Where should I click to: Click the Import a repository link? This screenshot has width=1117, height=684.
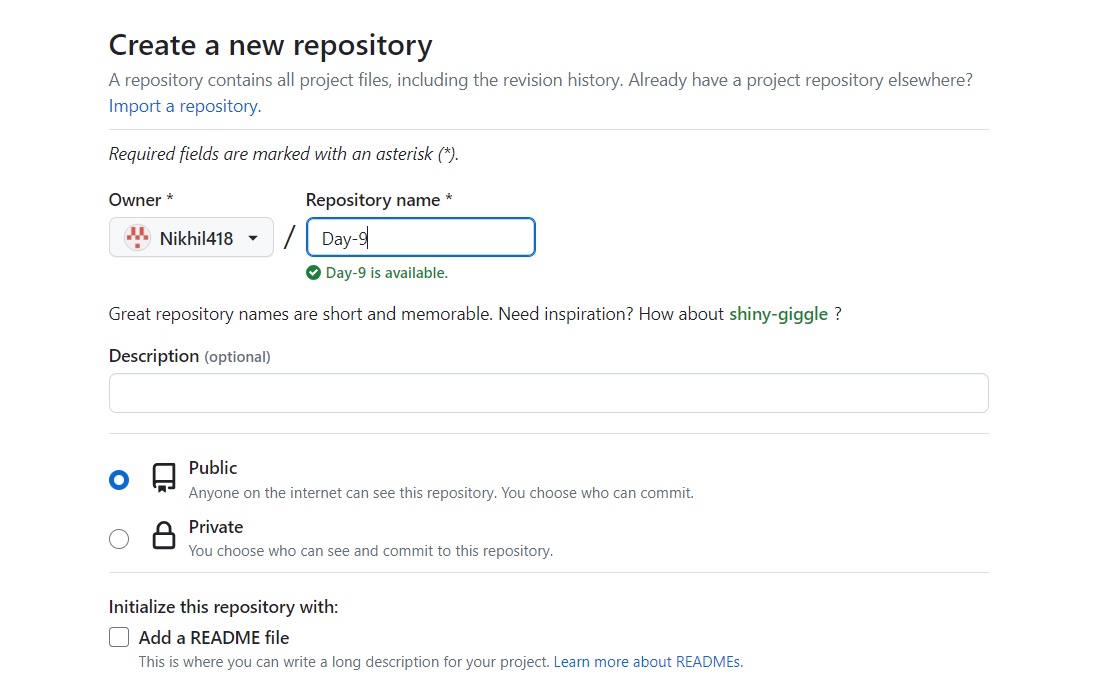coord(185,106)
